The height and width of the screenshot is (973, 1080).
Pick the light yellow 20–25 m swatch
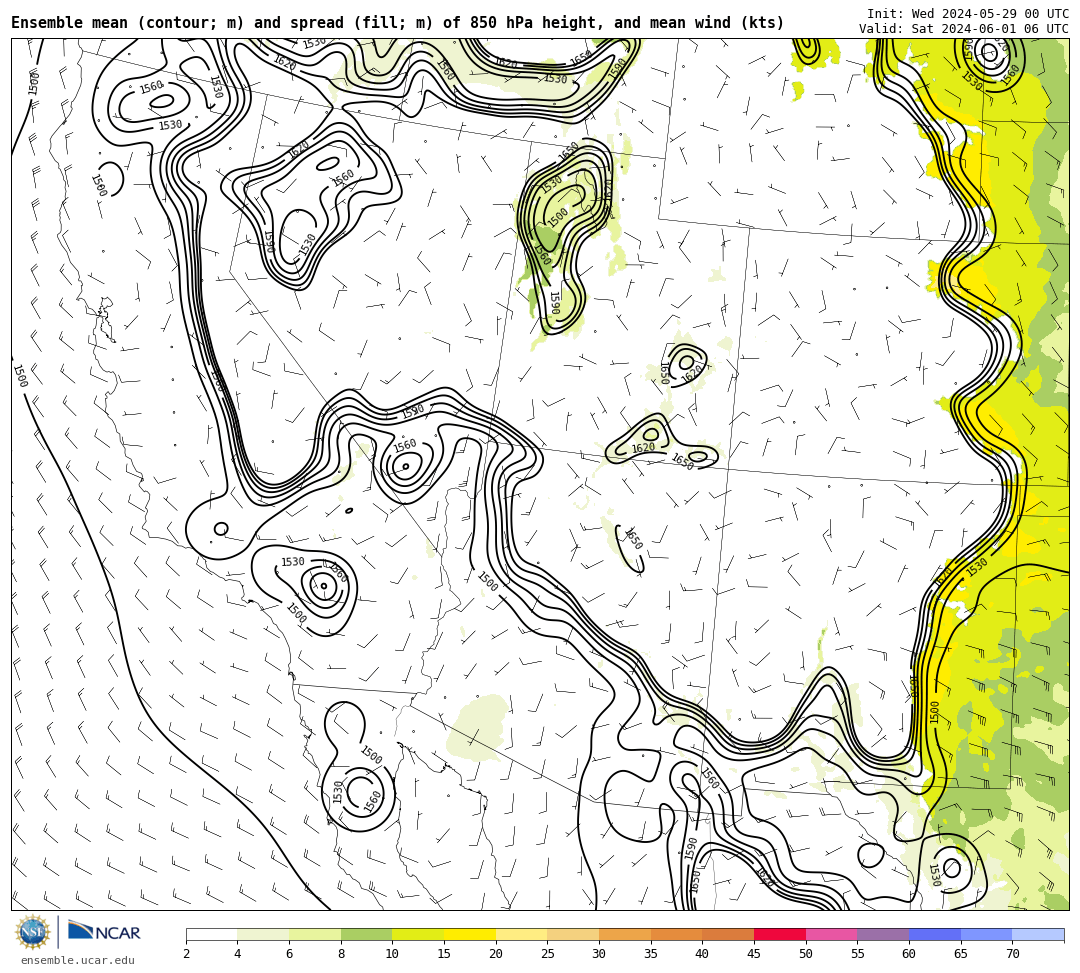point(521,934)
